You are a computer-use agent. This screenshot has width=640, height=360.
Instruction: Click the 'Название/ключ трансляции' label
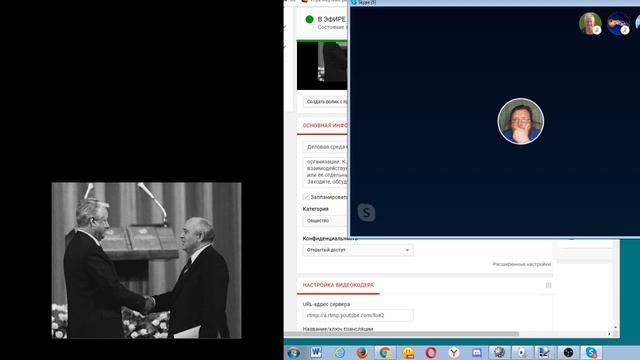pos(338,329)
